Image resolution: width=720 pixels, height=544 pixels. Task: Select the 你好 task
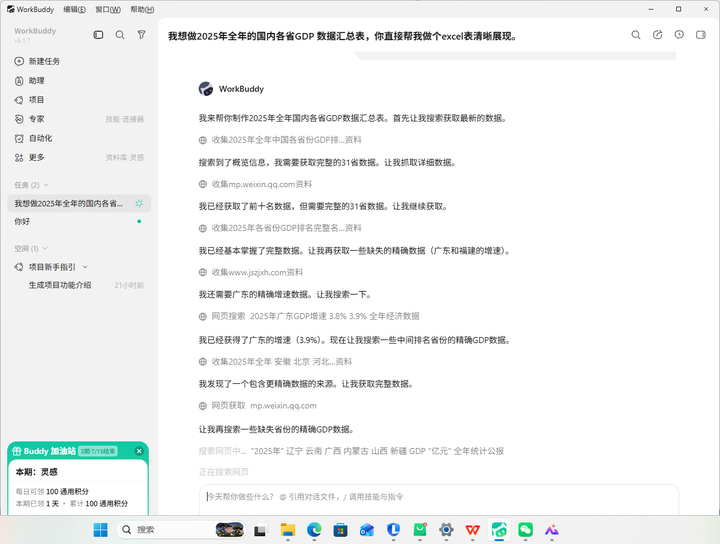click(x=79, y=221)
